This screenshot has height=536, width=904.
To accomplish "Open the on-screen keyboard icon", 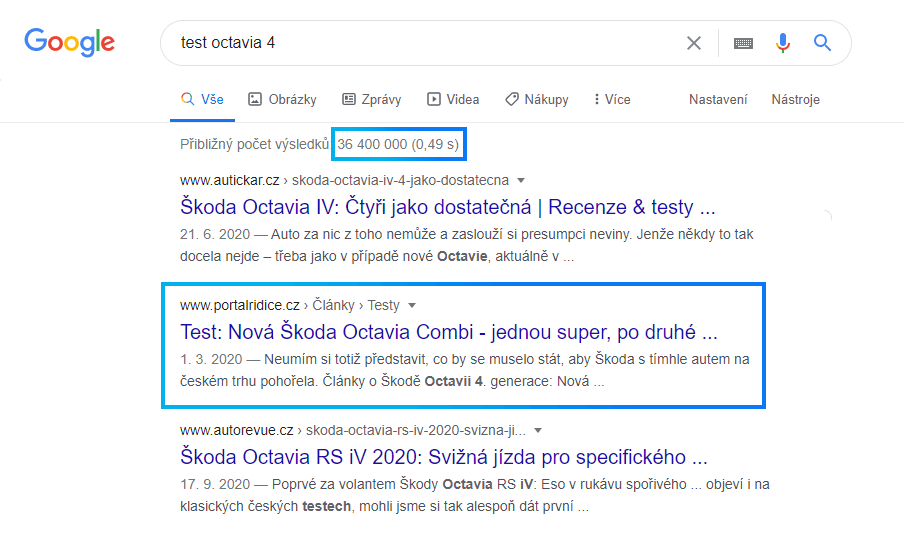I will click(x=743, y=43).
